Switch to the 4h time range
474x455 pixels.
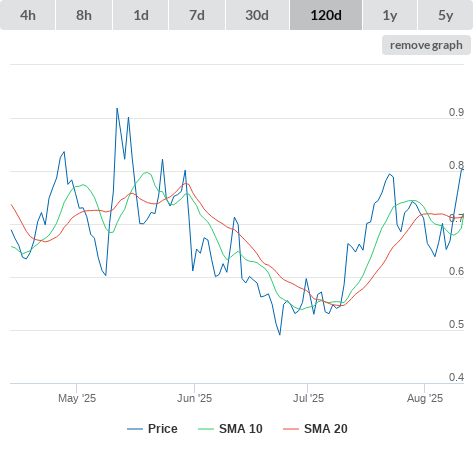point(28,15)
